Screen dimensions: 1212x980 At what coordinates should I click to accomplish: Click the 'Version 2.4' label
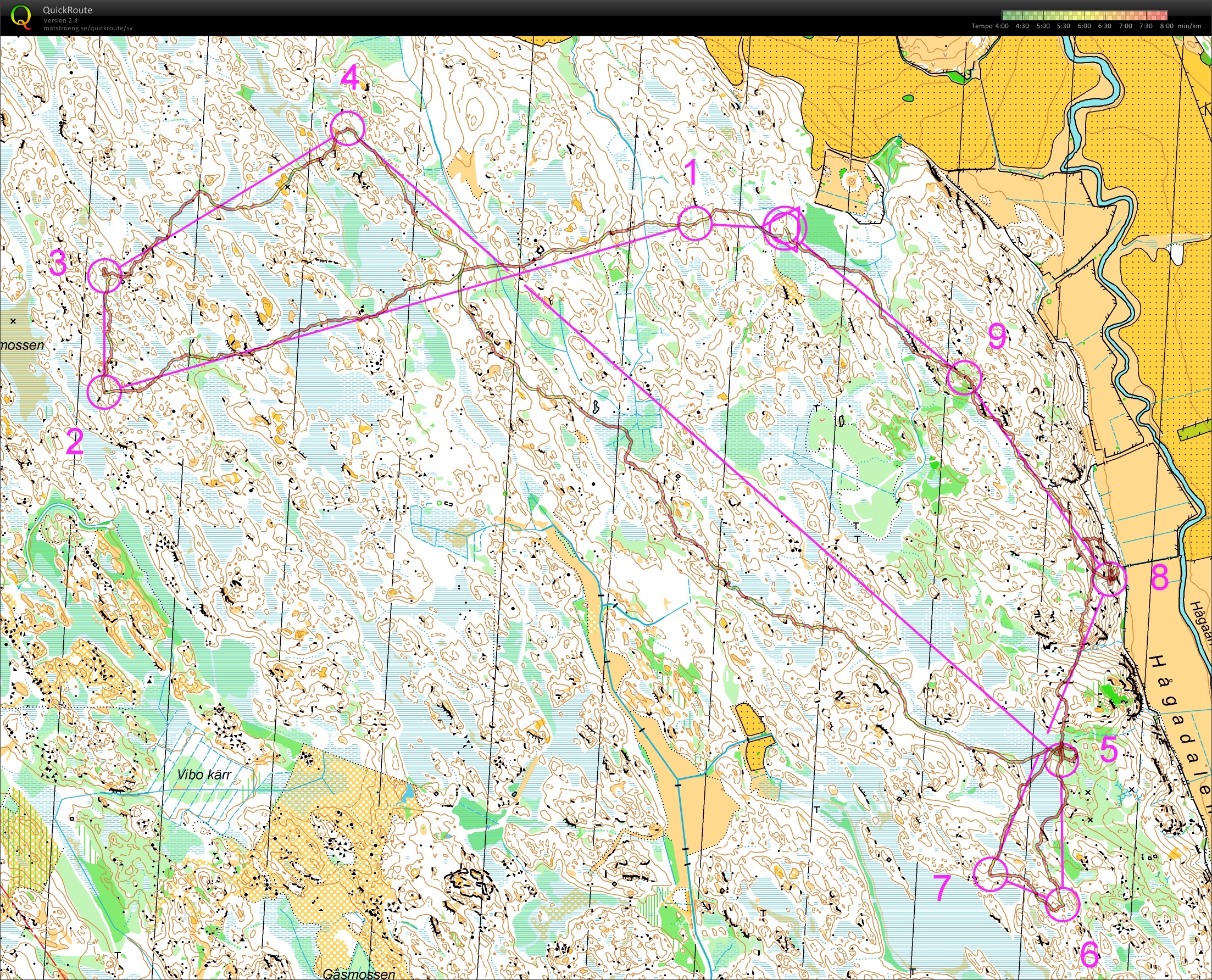coord(59,20)
